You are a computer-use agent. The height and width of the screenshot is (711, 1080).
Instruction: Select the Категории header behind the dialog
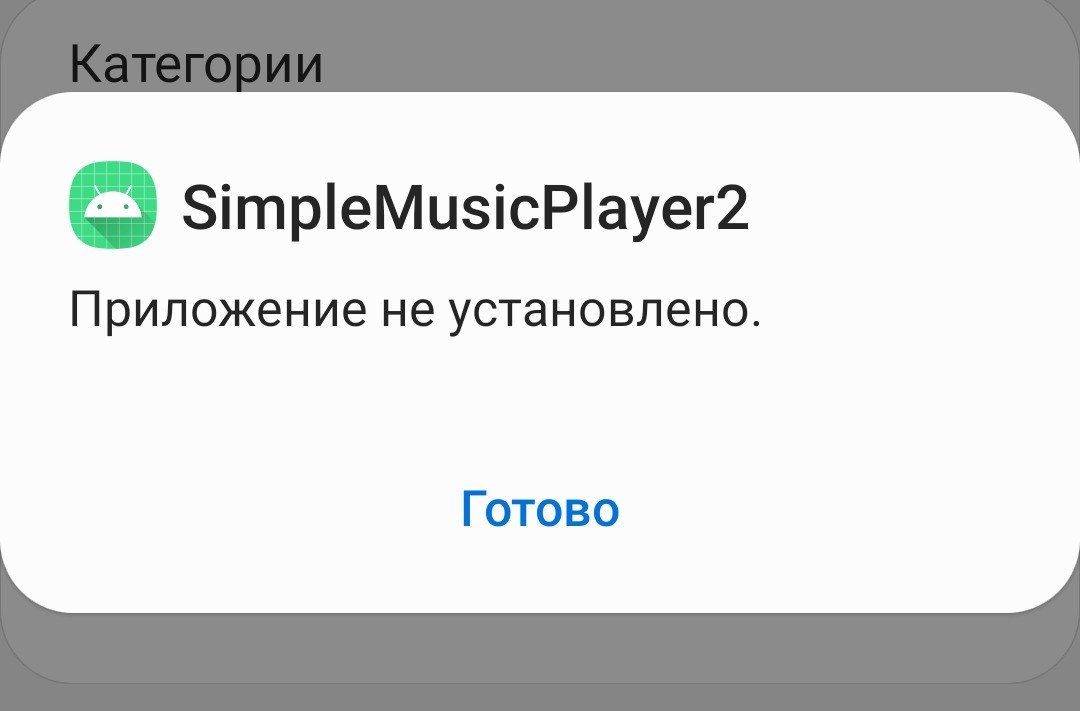[x=196, y=64]
